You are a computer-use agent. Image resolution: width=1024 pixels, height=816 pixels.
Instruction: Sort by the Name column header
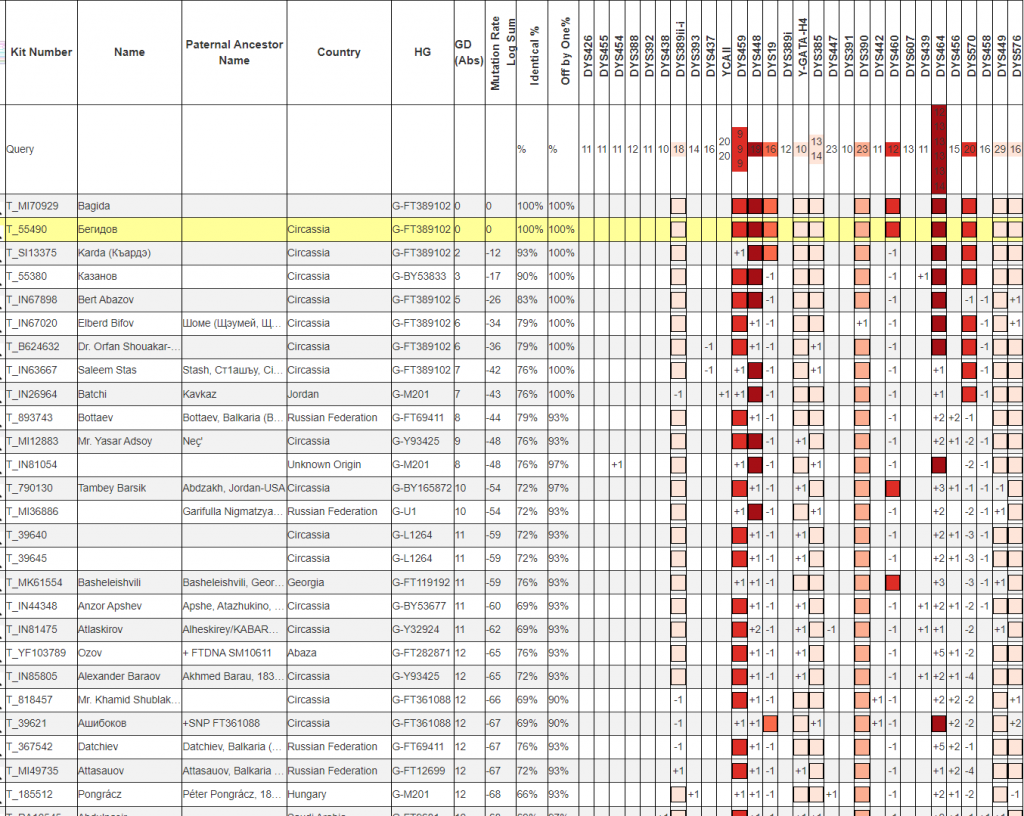coord(129,52)
